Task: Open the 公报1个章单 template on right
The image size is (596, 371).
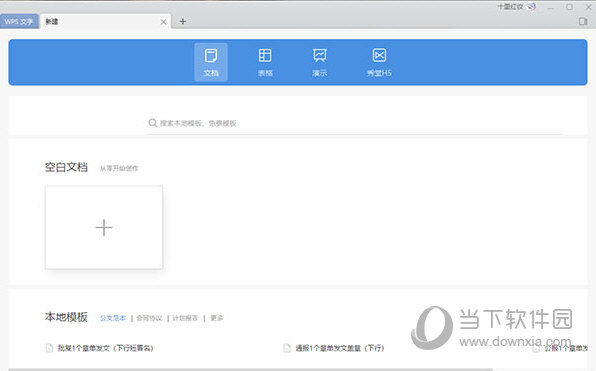Action: point(566,348)
